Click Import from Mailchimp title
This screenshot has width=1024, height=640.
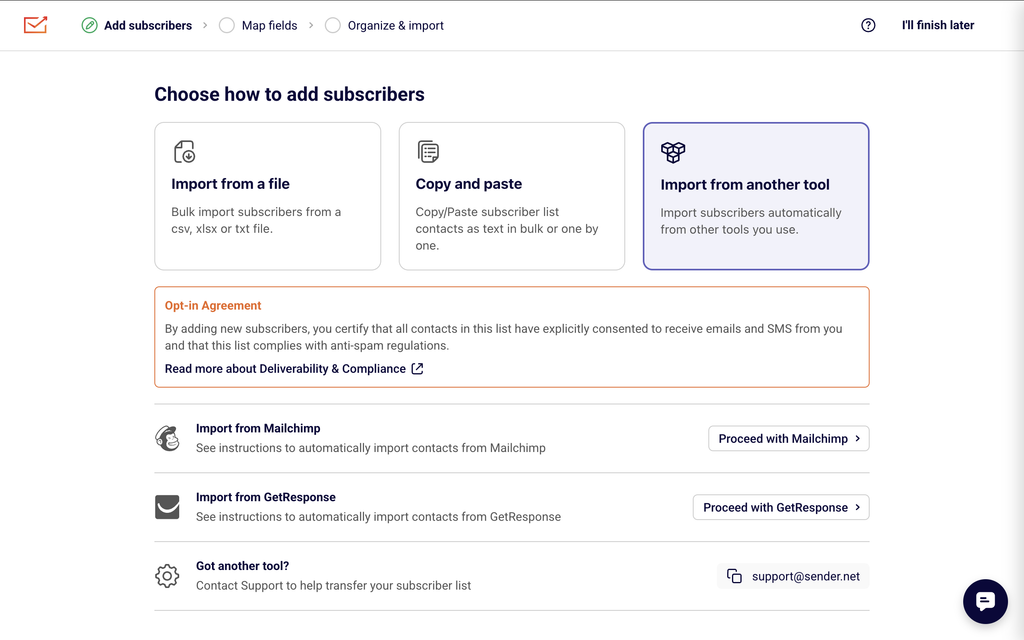pos(258,428)
